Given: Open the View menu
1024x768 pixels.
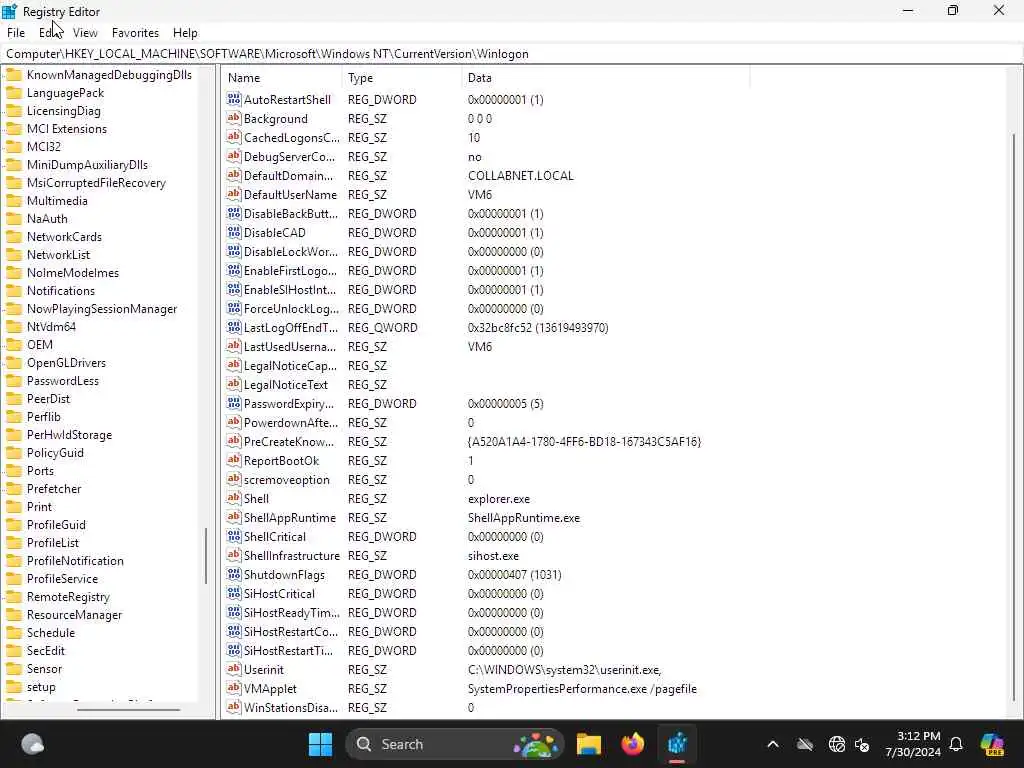Looking at the screenshot, I should pos(85,33).
